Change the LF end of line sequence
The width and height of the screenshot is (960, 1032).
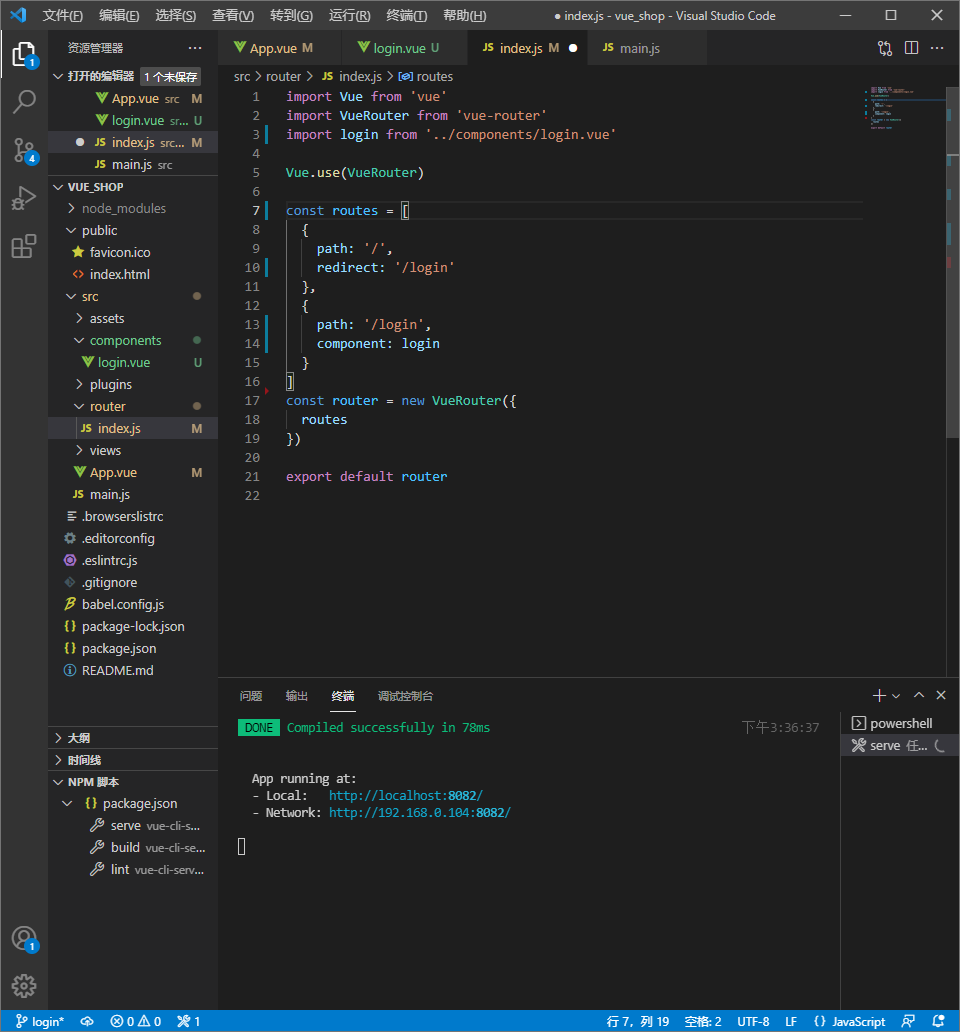tap(791, 1021)
